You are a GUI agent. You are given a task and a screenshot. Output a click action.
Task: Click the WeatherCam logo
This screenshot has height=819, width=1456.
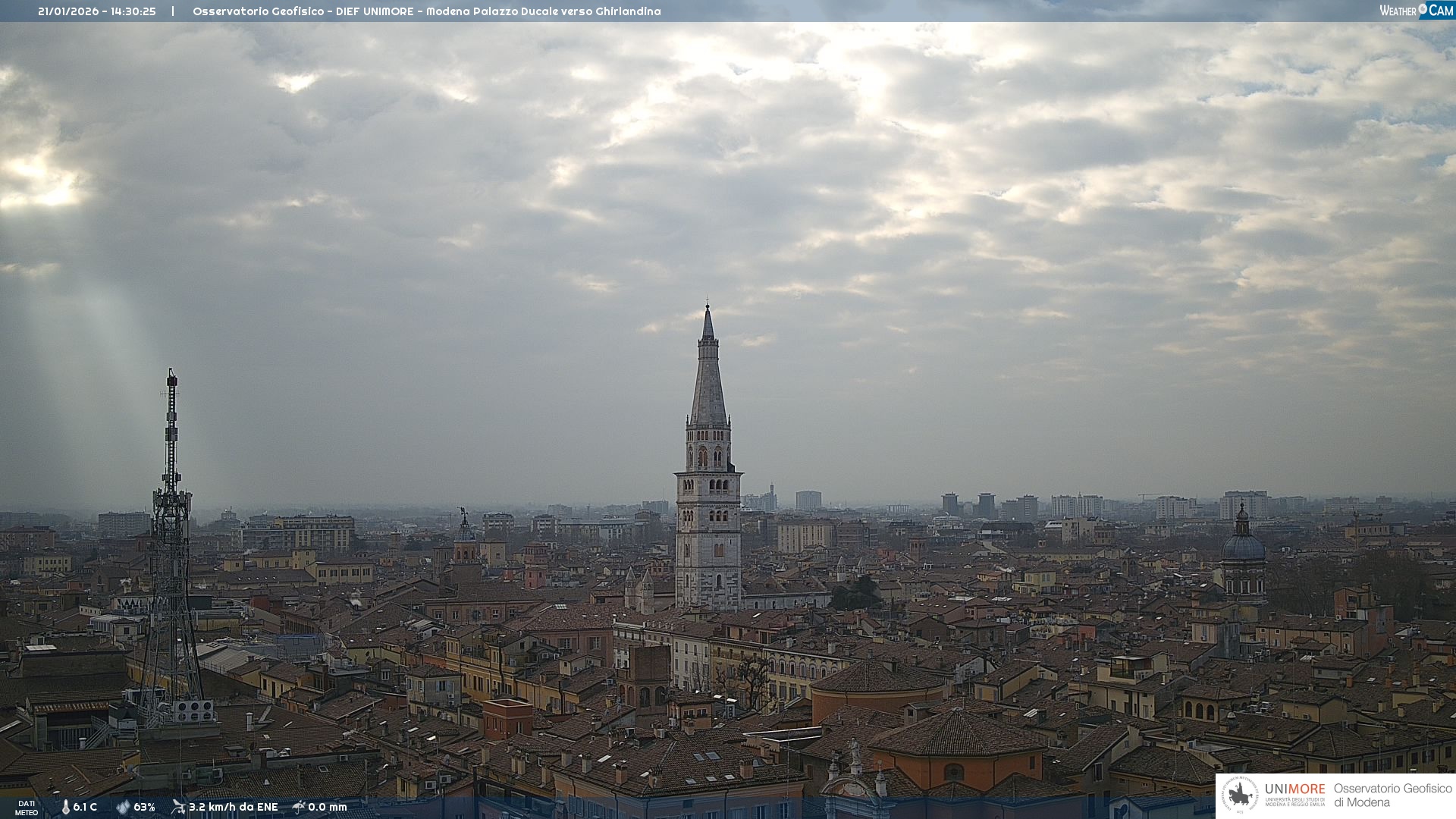coord(1416,11)
